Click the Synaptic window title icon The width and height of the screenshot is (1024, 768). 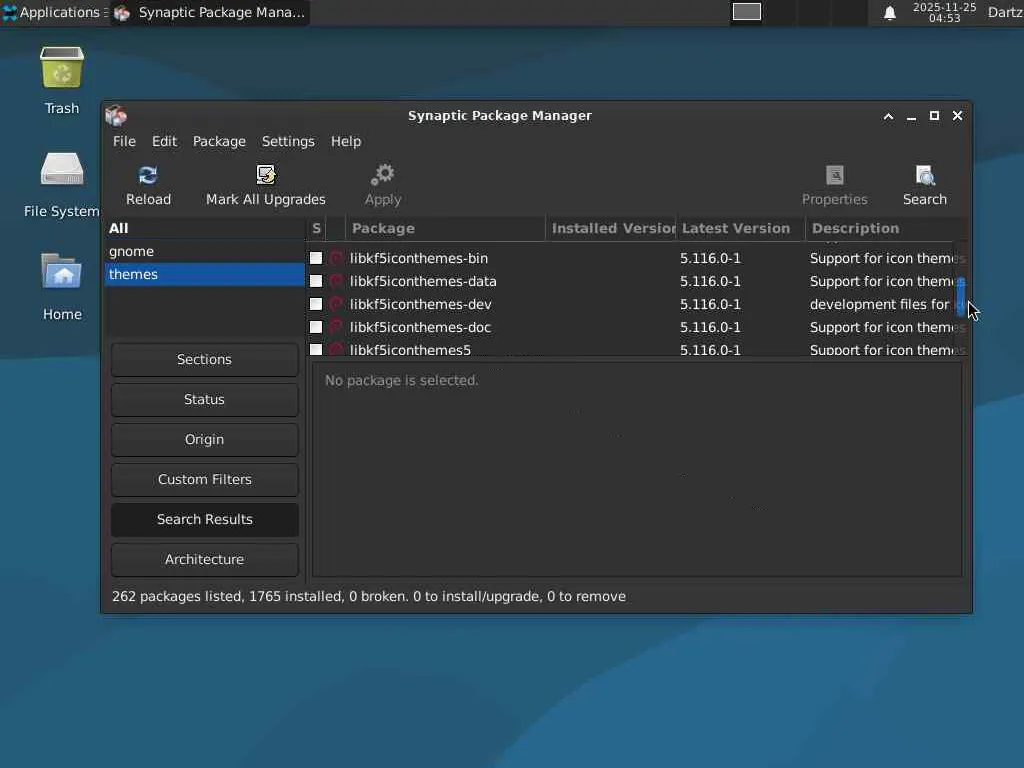pyautogui.click(x=116, y=116)
